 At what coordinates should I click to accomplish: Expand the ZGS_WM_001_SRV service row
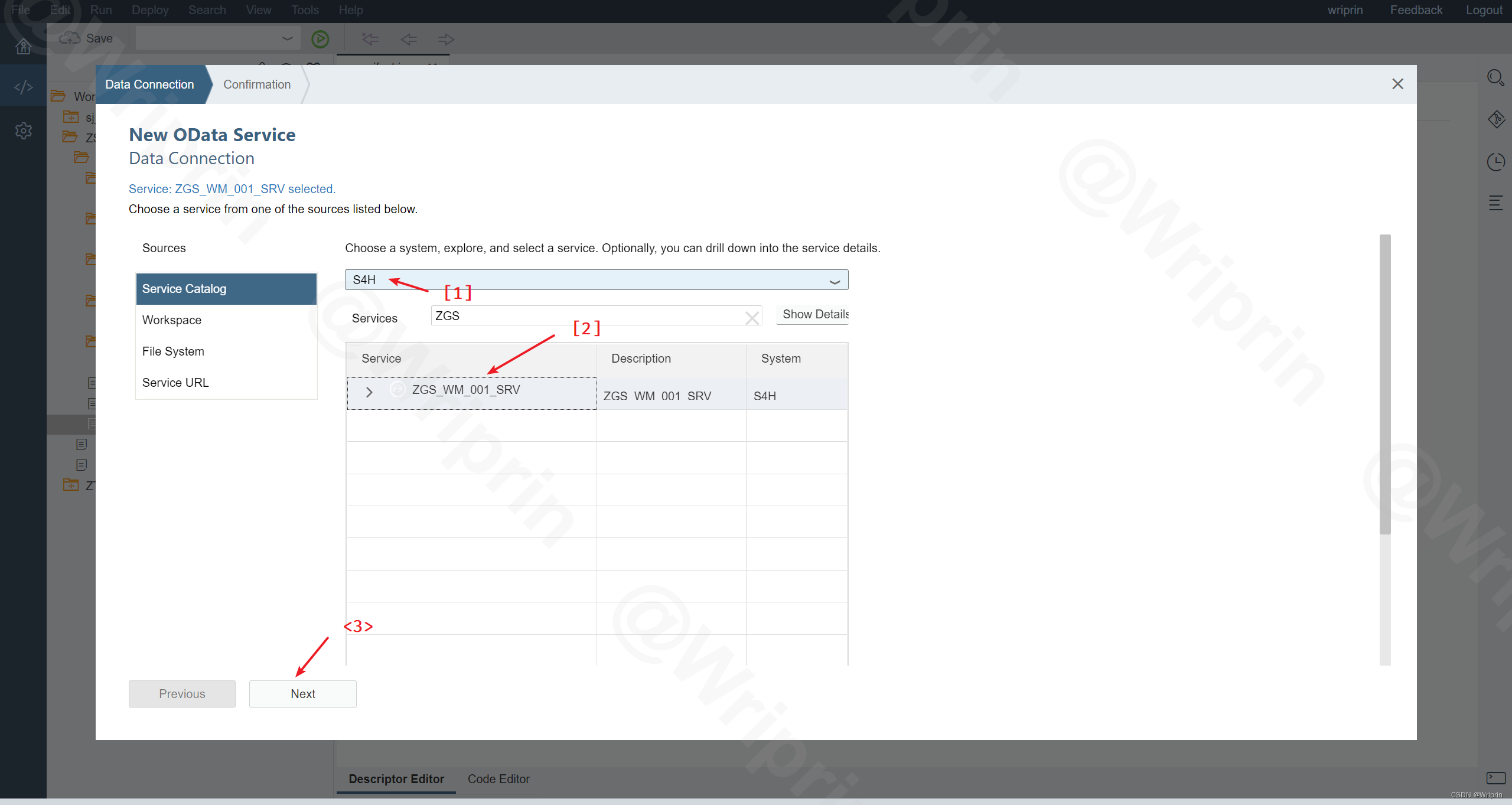pos(369,392)
